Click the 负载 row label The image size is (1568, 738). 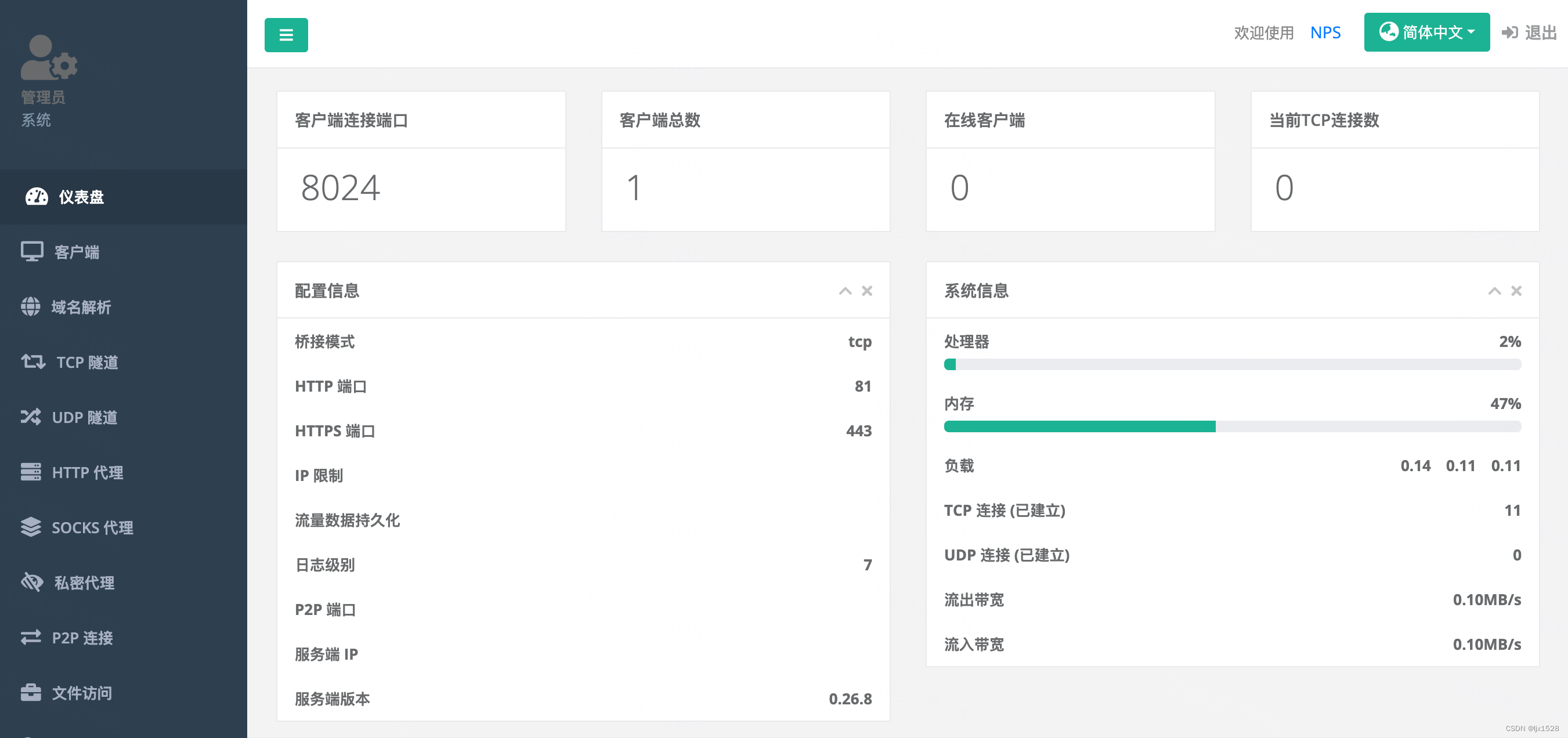(959, 465)
